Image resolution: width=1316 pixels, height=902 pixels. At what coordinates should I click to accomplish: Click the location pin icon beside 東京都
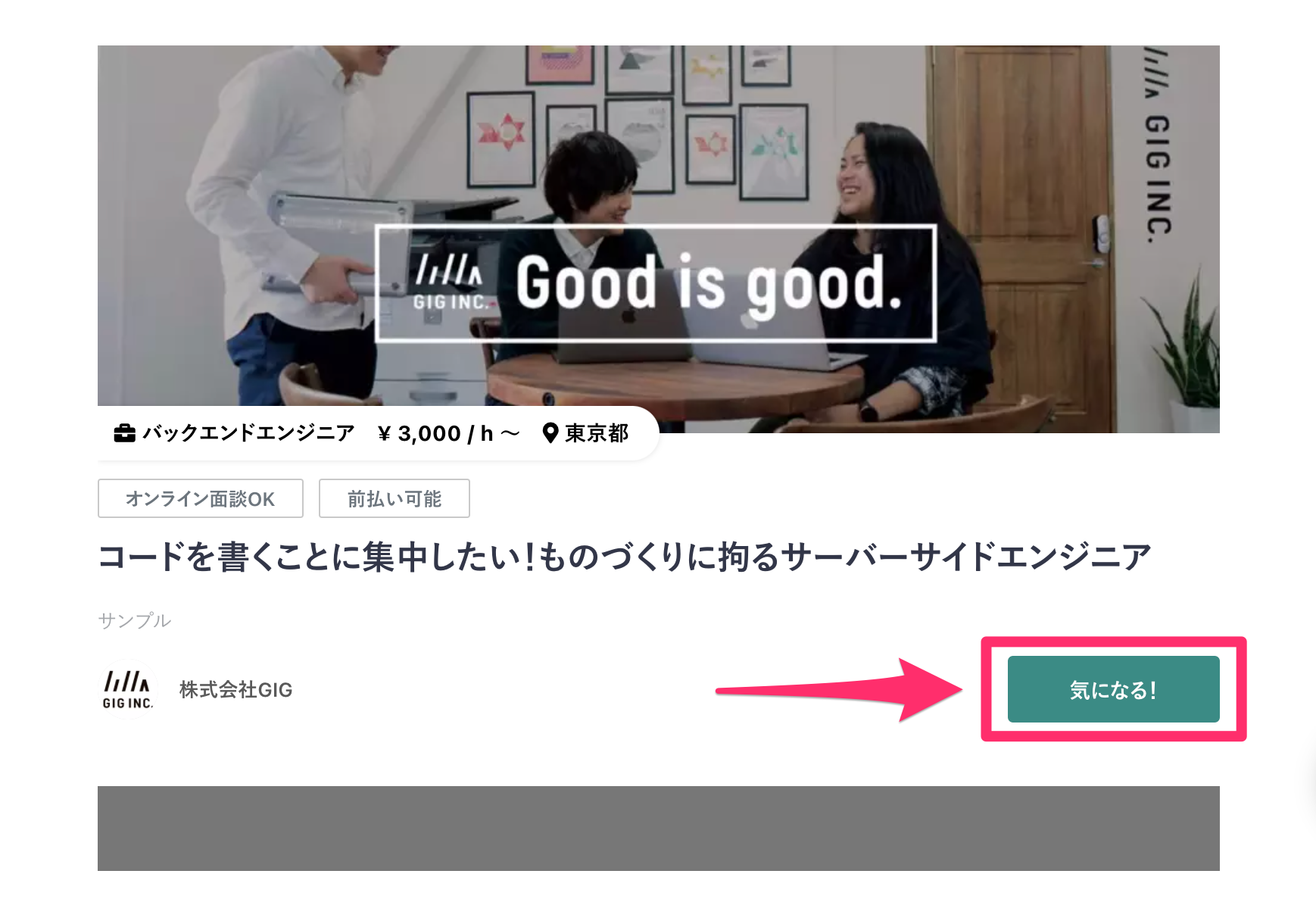click(x=550, y=433)
